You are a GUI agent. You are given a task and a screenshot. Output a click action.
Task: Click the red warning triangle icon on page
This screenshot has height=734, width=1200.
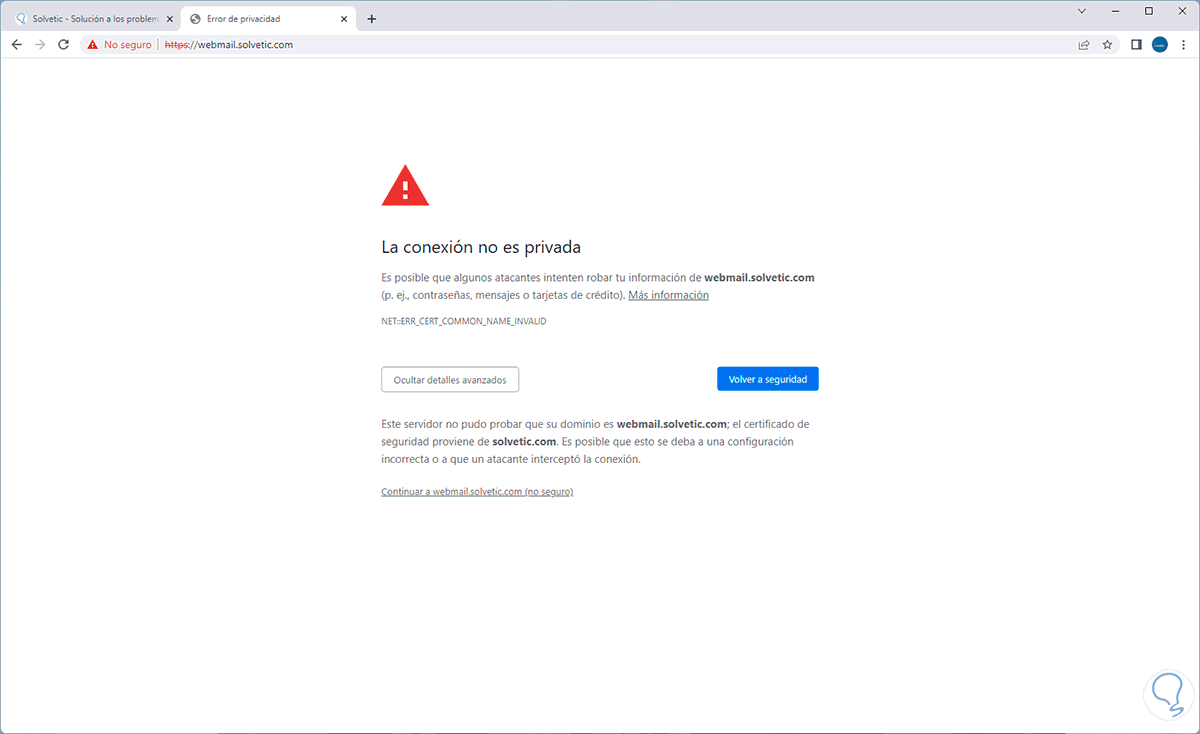pyautogui.click(x=405, y=186)
